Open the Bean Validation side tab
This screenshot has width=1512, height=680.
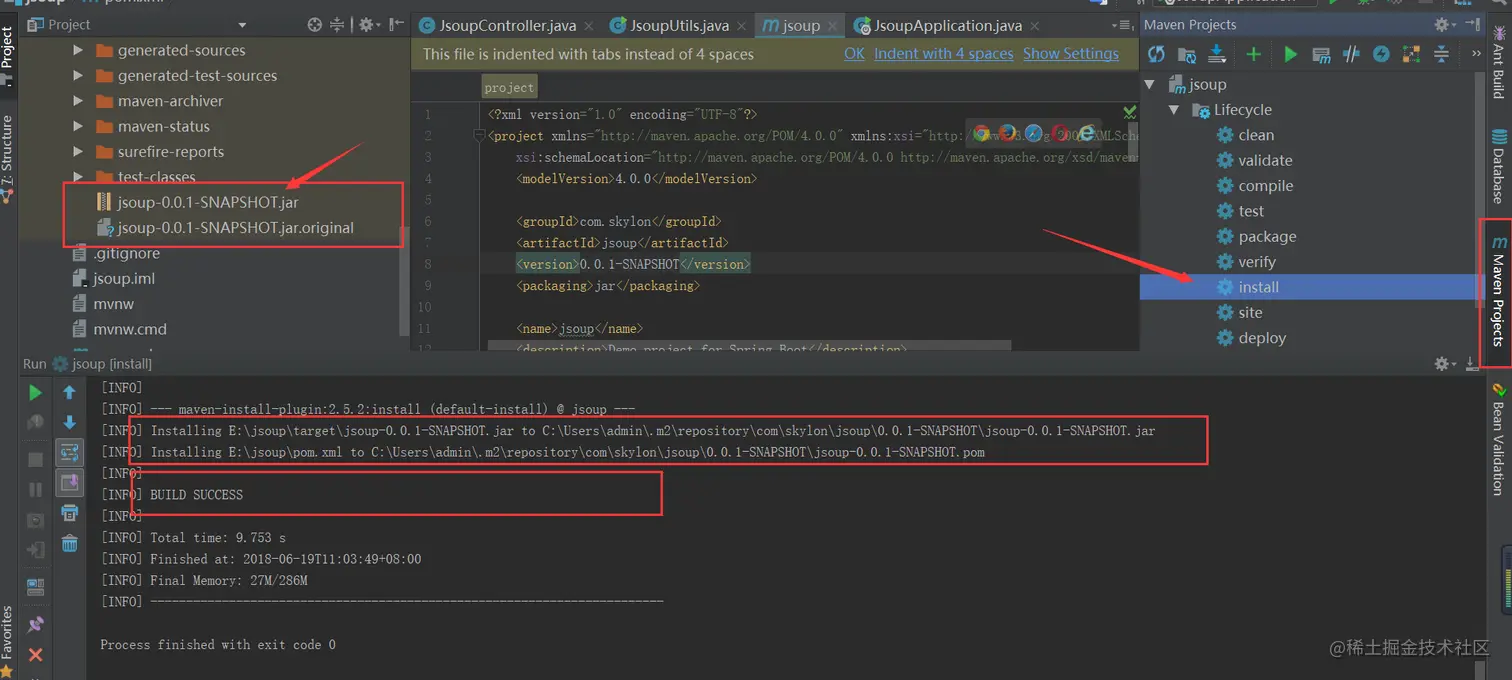(x=1498, y=438)
